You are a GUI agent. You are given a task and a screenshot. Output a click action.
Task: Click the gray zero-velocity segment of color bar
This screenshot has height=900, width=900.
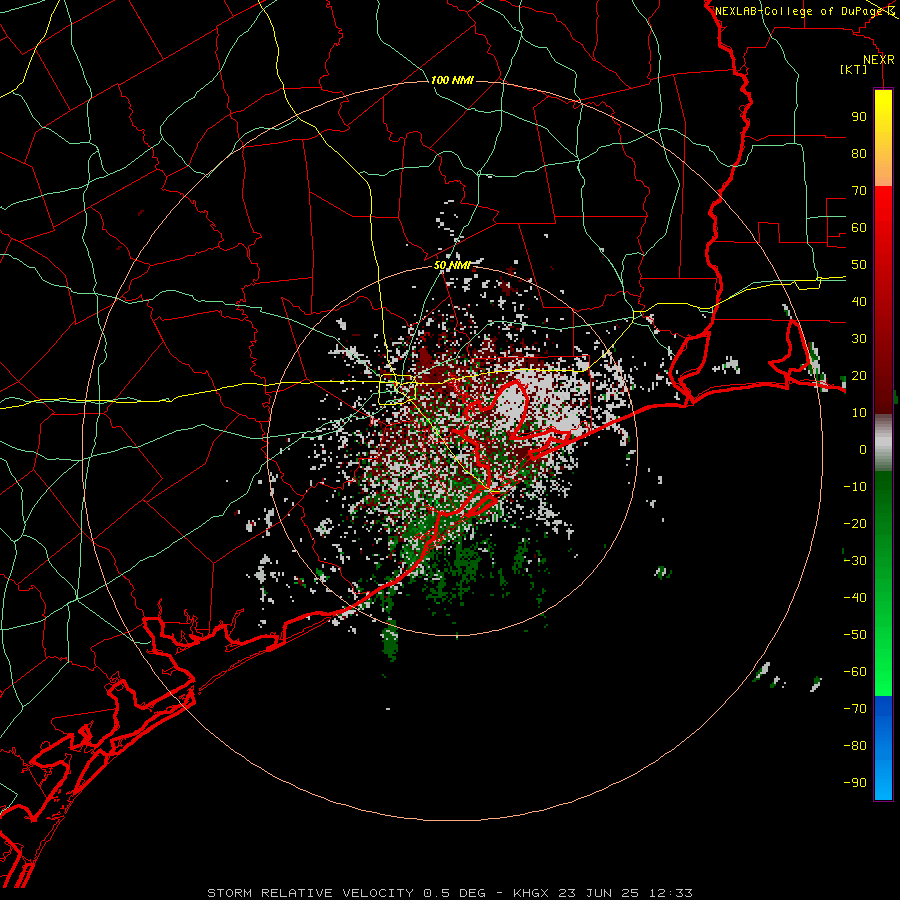883,443
